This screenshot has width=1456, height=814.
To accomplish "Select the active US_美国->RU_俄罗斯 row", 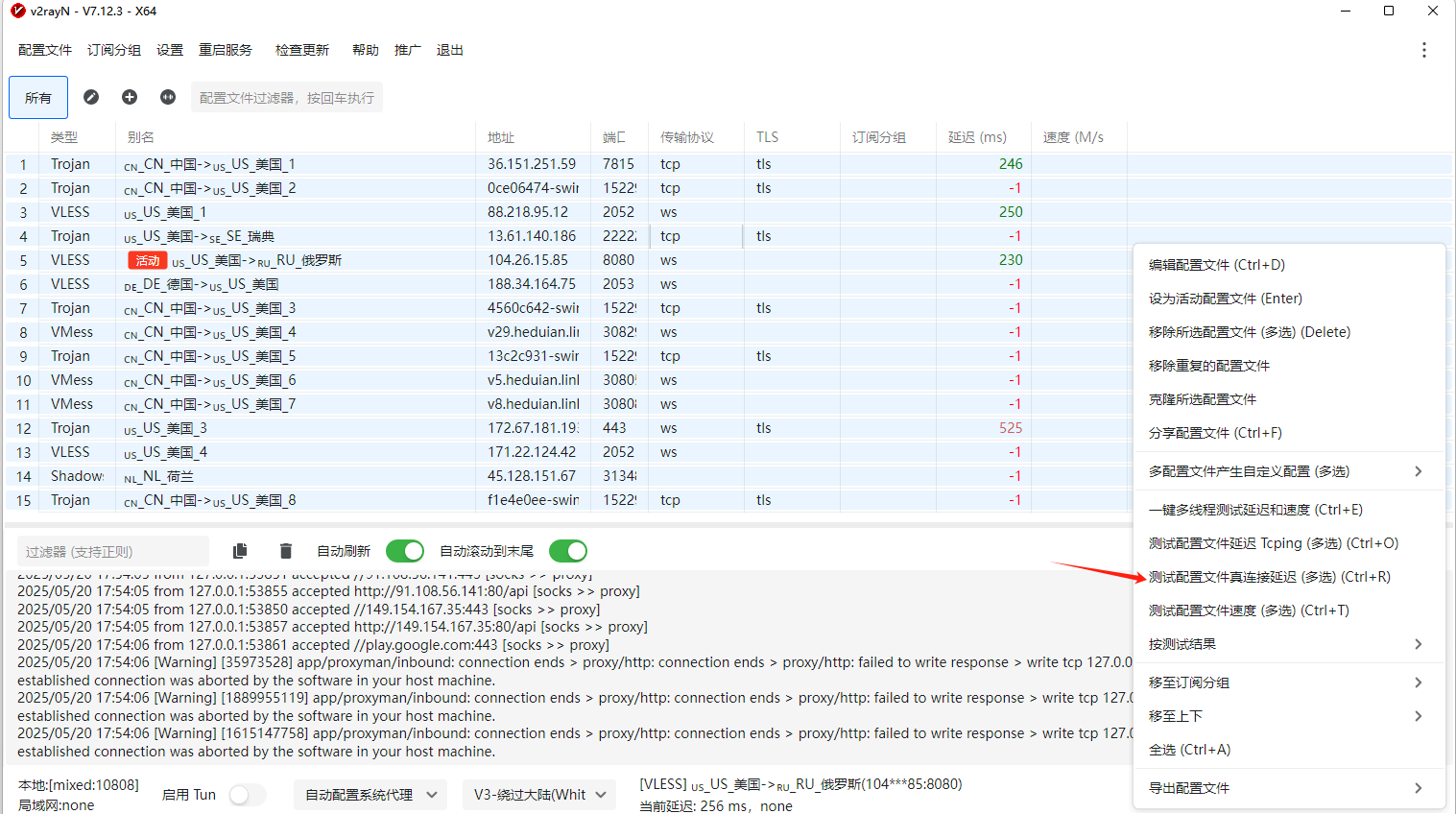I will 568,260.
